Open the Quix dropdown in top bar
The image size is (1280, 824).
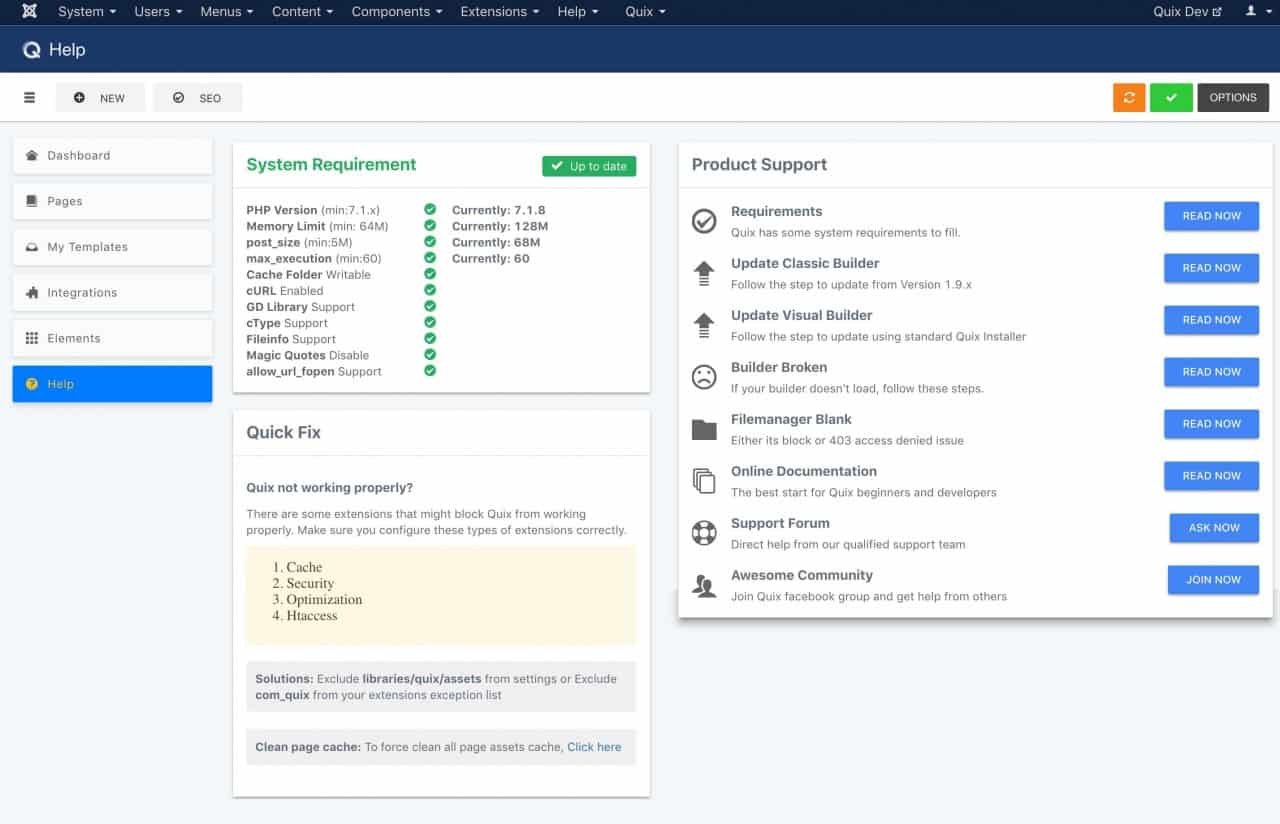click(645, 12)
